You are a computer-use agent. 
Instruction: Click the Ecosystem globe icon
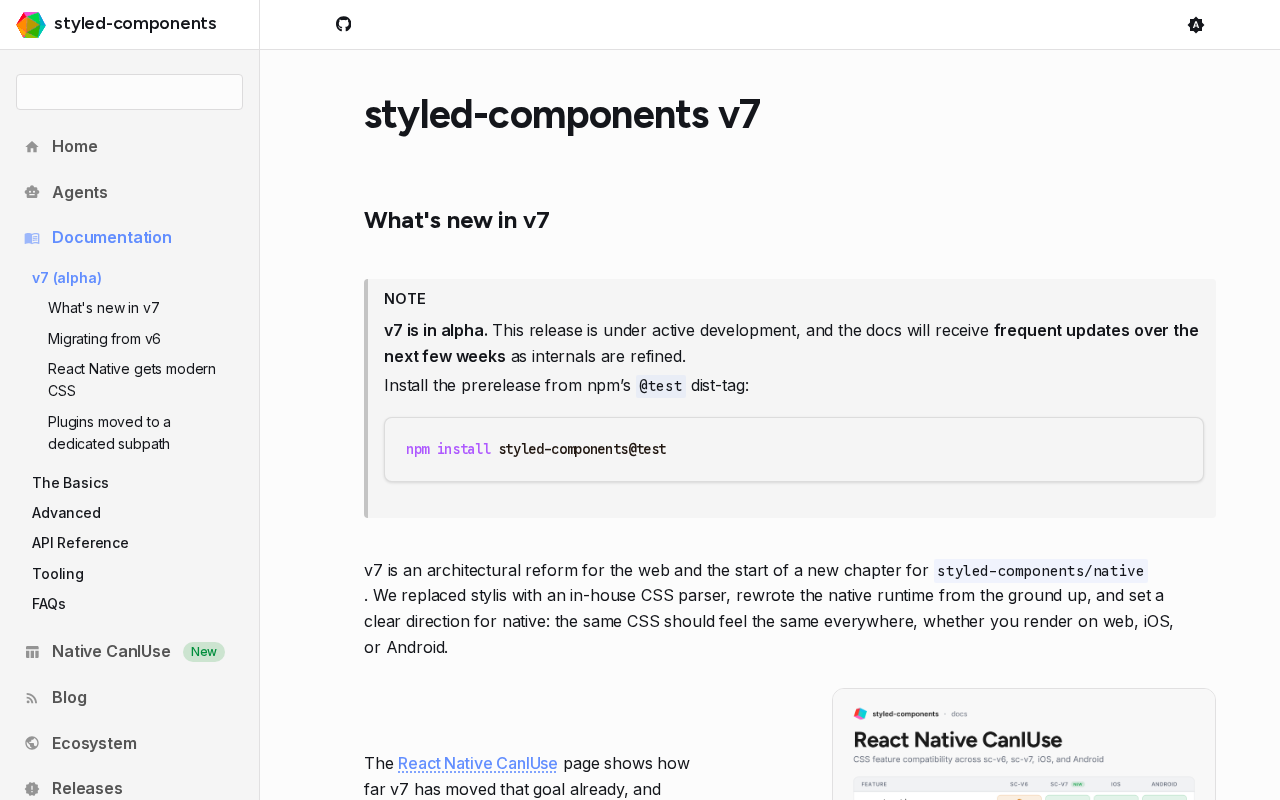32,743
